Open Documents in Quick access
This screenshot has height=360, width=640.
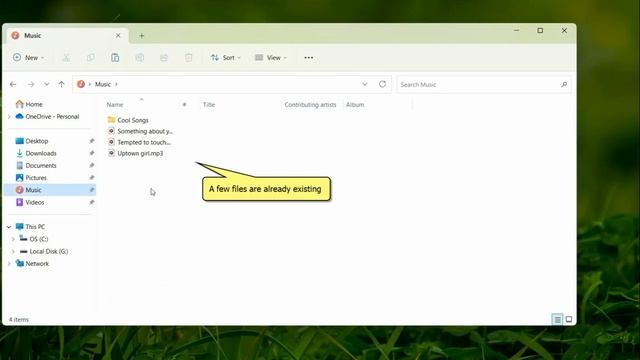click(x=41, y=166)
